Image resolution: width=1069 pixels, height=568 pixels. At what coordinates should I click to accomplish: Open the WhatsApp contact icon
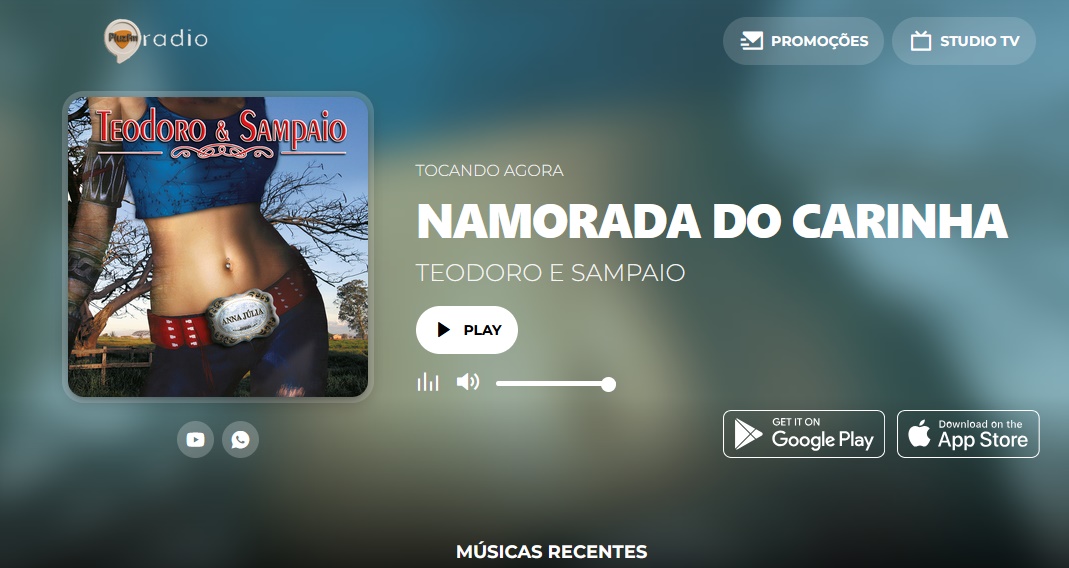tap(240, 440)
